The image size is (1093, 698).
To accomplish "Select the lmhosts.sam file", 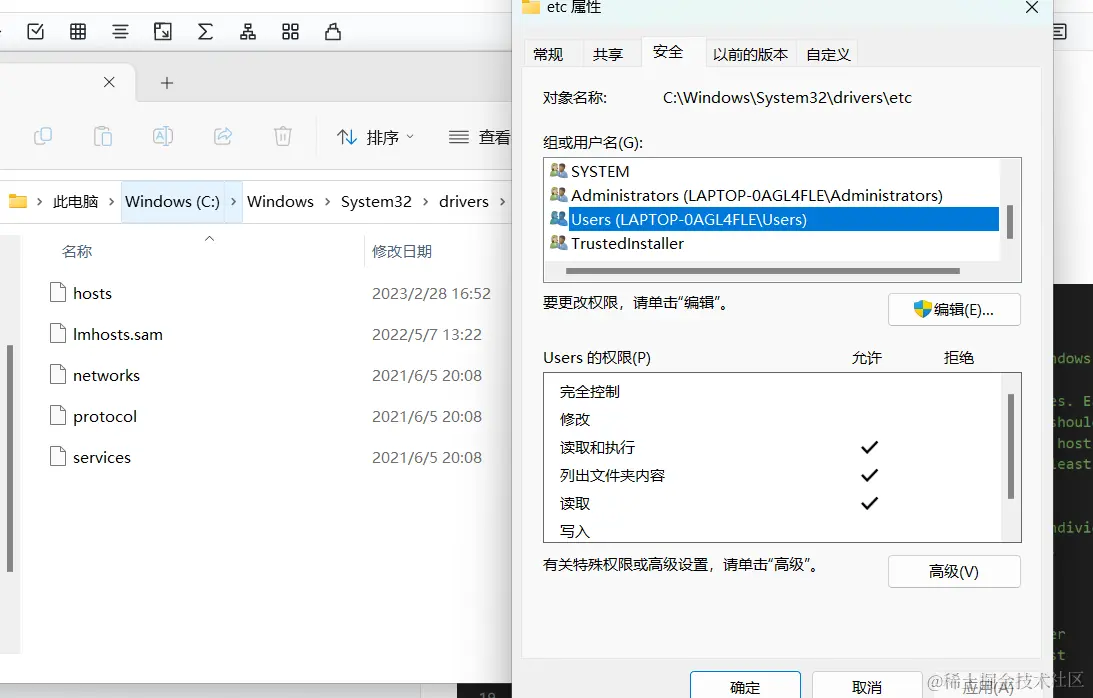I will [118, 335].
